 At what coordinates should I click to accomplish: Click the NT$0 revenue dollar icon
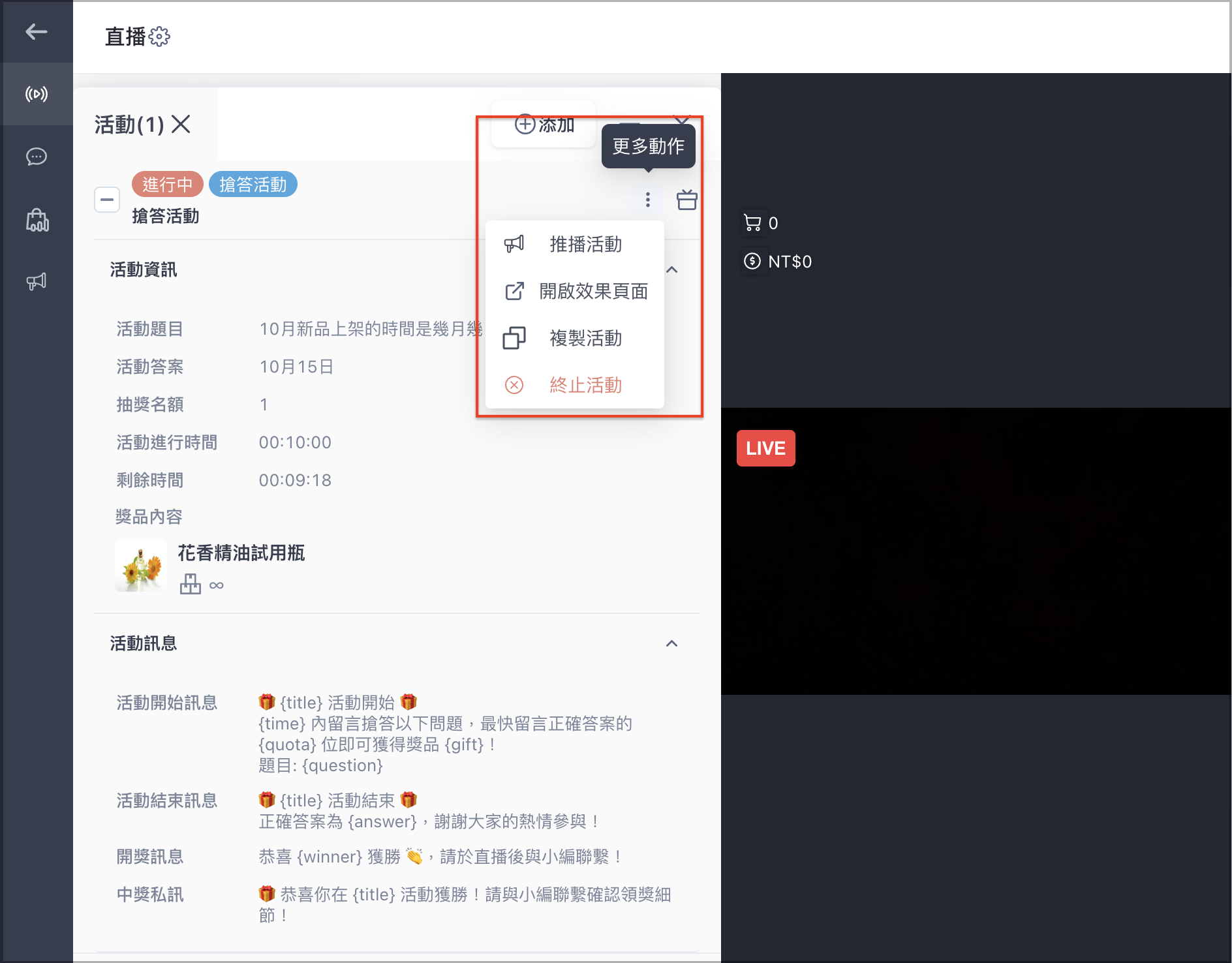(x=752, y=261)
